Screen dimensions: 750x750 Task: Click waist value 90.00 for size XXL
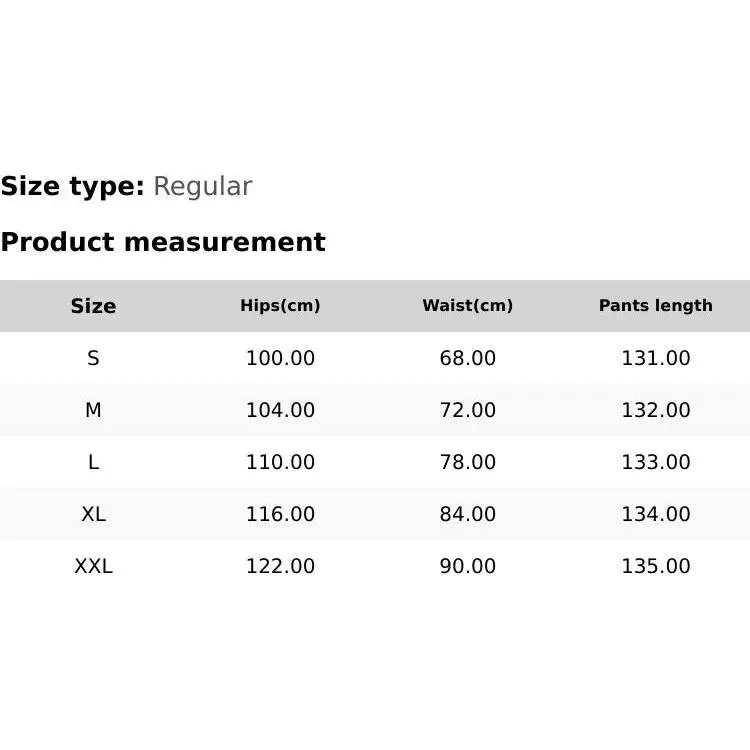pyautogui.click(x=467, y=566)
